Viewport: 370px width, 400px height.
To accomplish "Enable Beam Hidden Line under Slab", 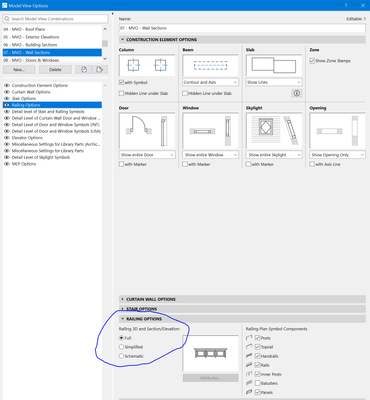I will click(x=185, y=93).
